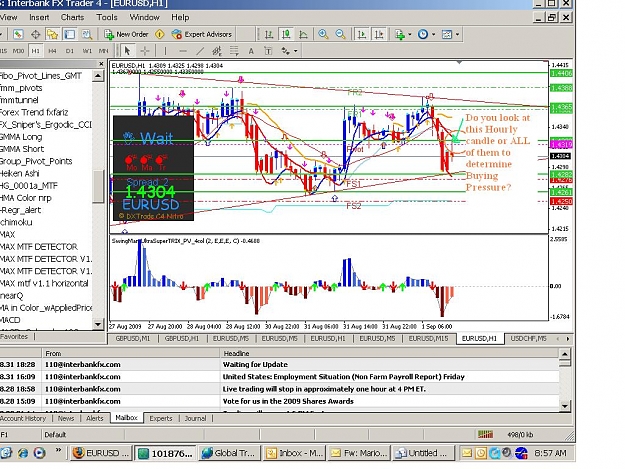The height and width of the screenshot is (469, 625).
Task: Select the text A tool
Action: (x=251, y=51)
